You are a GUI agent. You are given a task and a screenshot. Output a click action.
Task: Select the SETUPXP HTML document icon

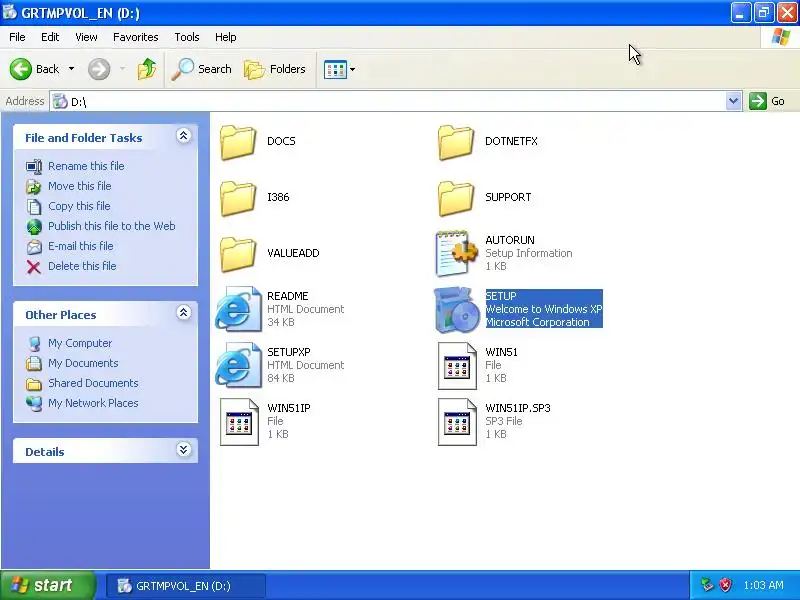click(238, 365)
